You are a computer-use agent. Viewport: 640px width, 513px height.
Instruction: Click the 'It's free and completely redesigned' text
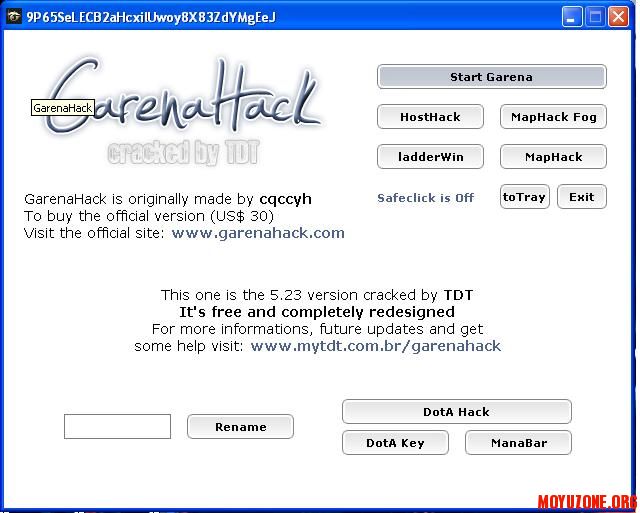[x=317, y=312]
